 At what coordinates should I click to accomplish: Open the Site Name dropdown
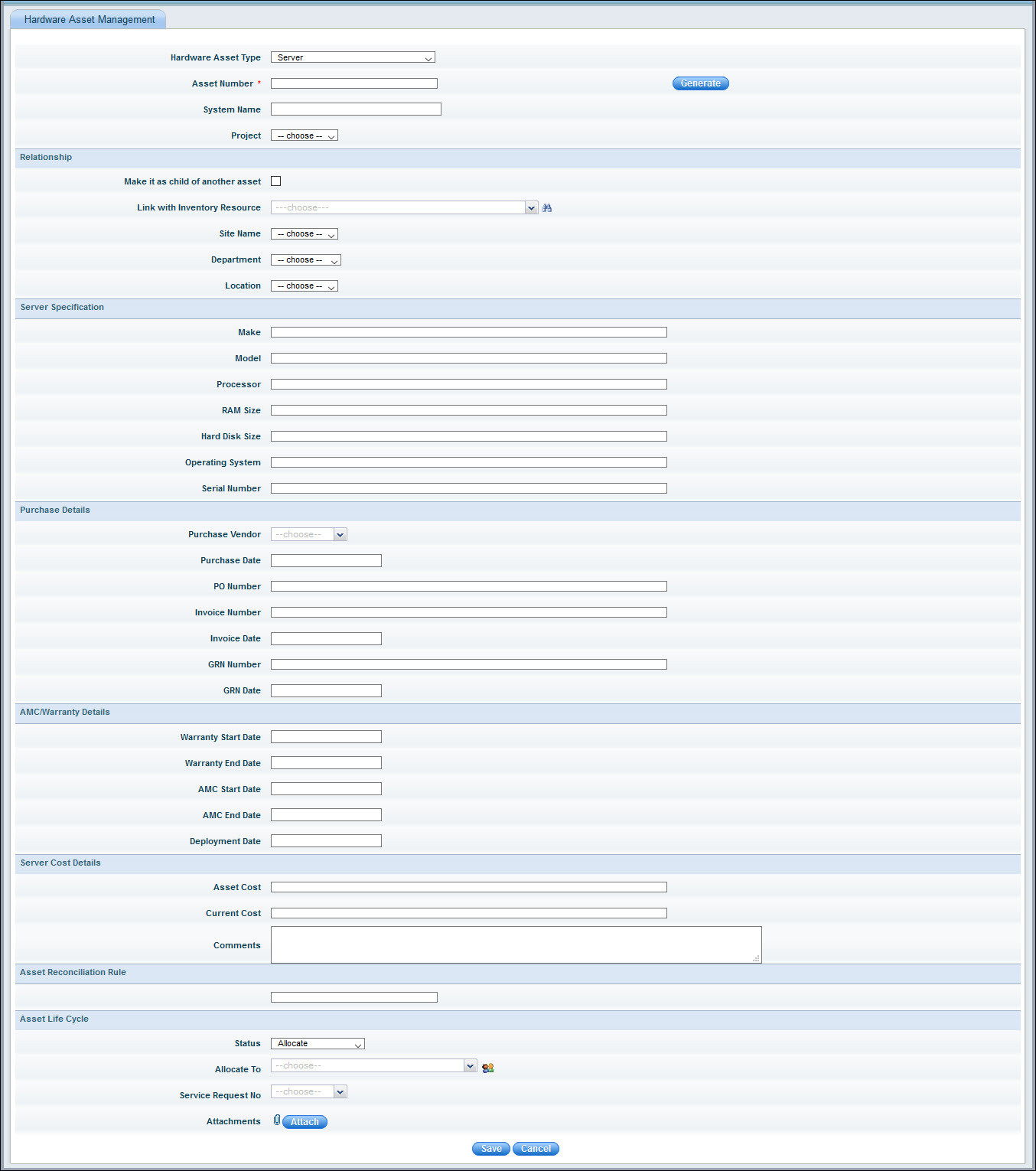(305, 234)
